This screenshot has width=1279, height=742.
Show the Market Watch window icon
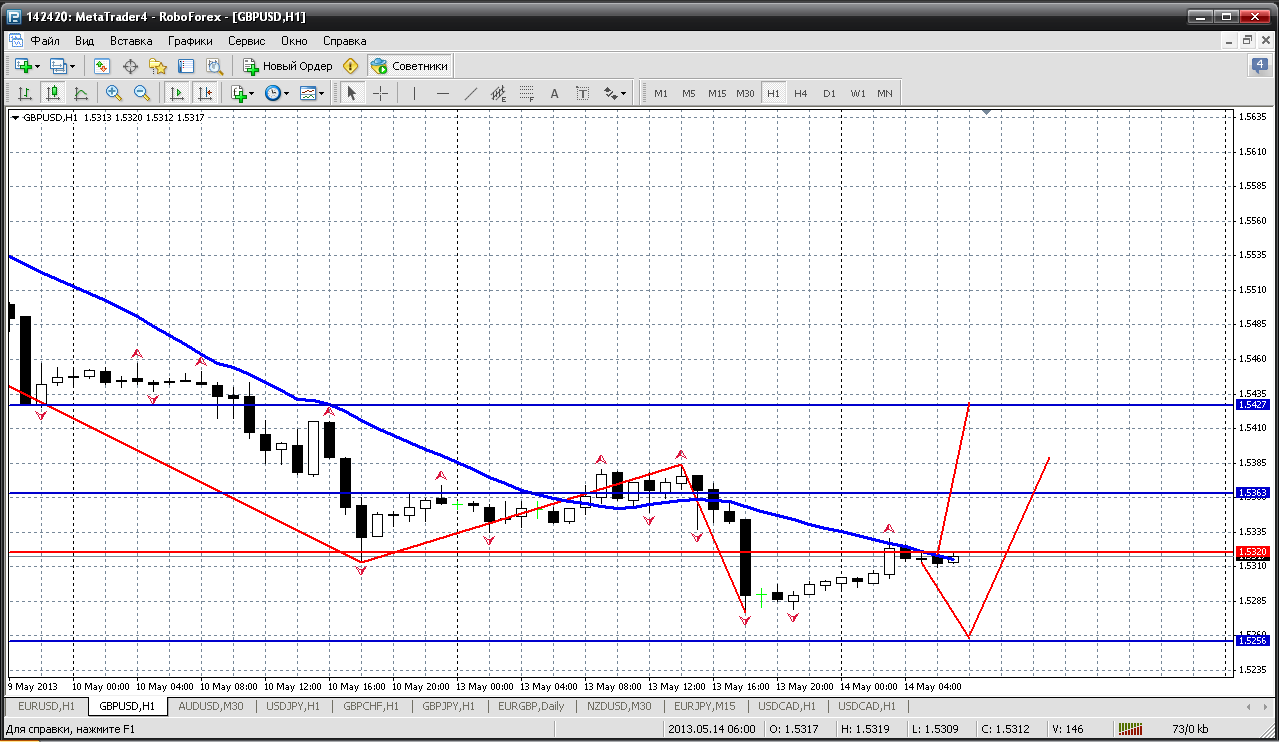coord(102,66)
